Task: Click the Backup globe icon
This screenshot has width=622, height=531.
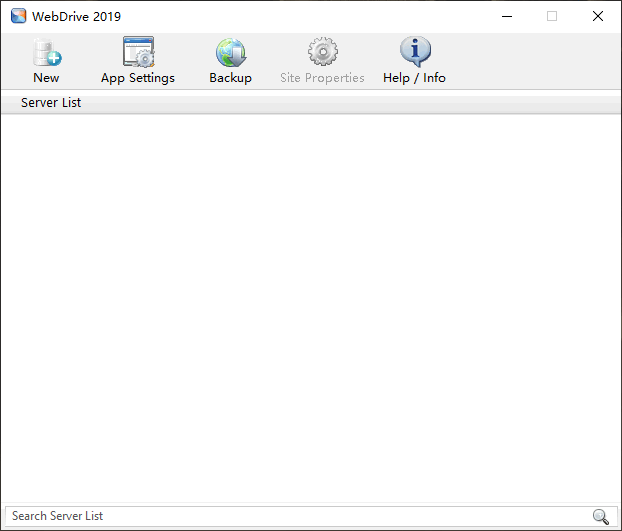Action: click(231, 52)
